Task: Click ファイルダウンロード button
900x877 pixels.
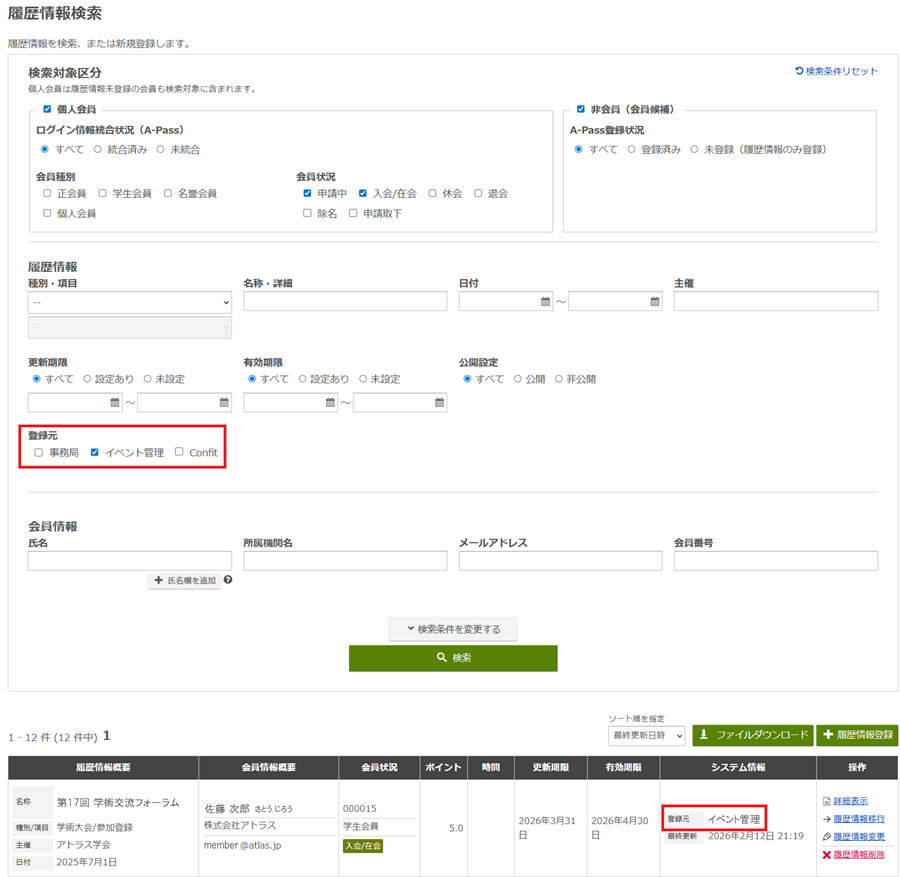Action: point(753,735)
